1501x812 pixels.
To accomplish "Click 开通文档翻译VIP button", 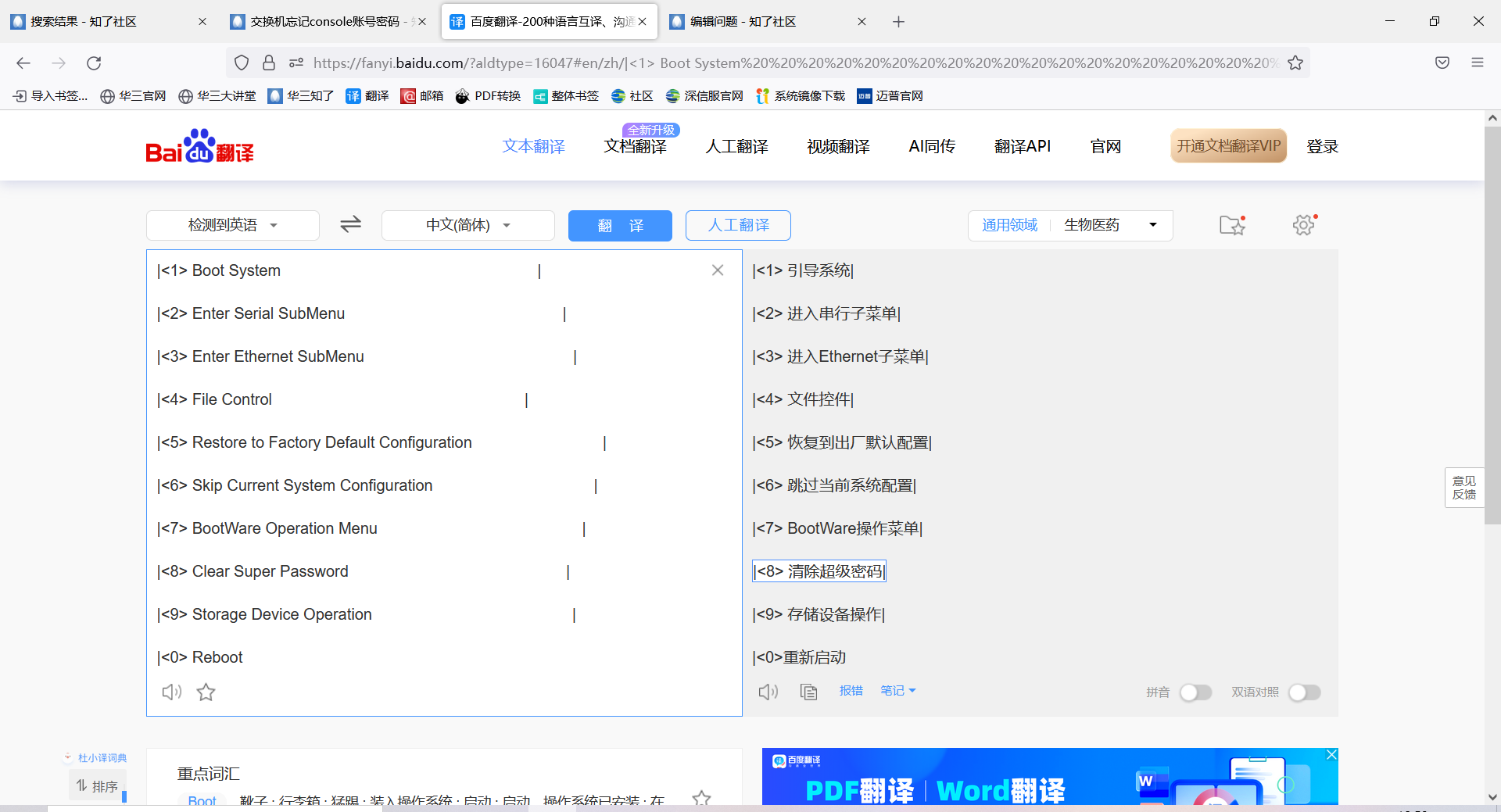I will (x=1228, y=146).
